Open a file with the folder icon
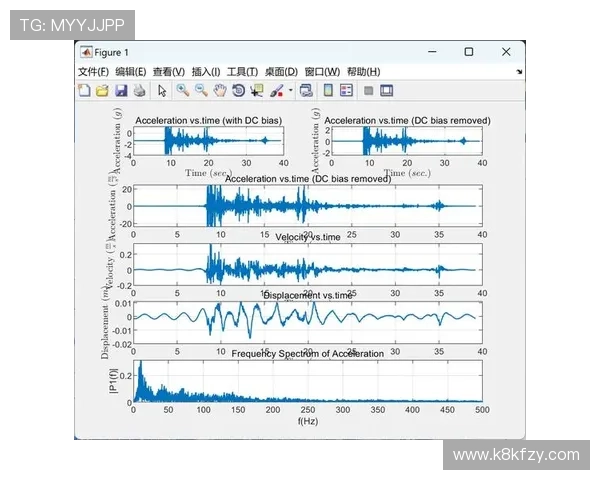Screen dimensions: 600x480 [102, 90]
